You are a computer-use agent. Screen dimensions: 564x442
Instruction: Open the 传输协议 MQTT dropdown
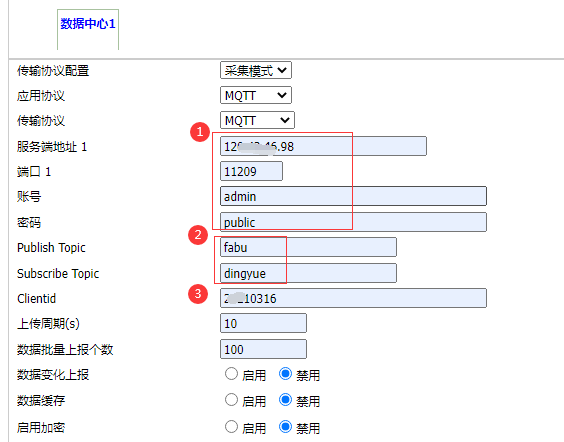point(257,120)
